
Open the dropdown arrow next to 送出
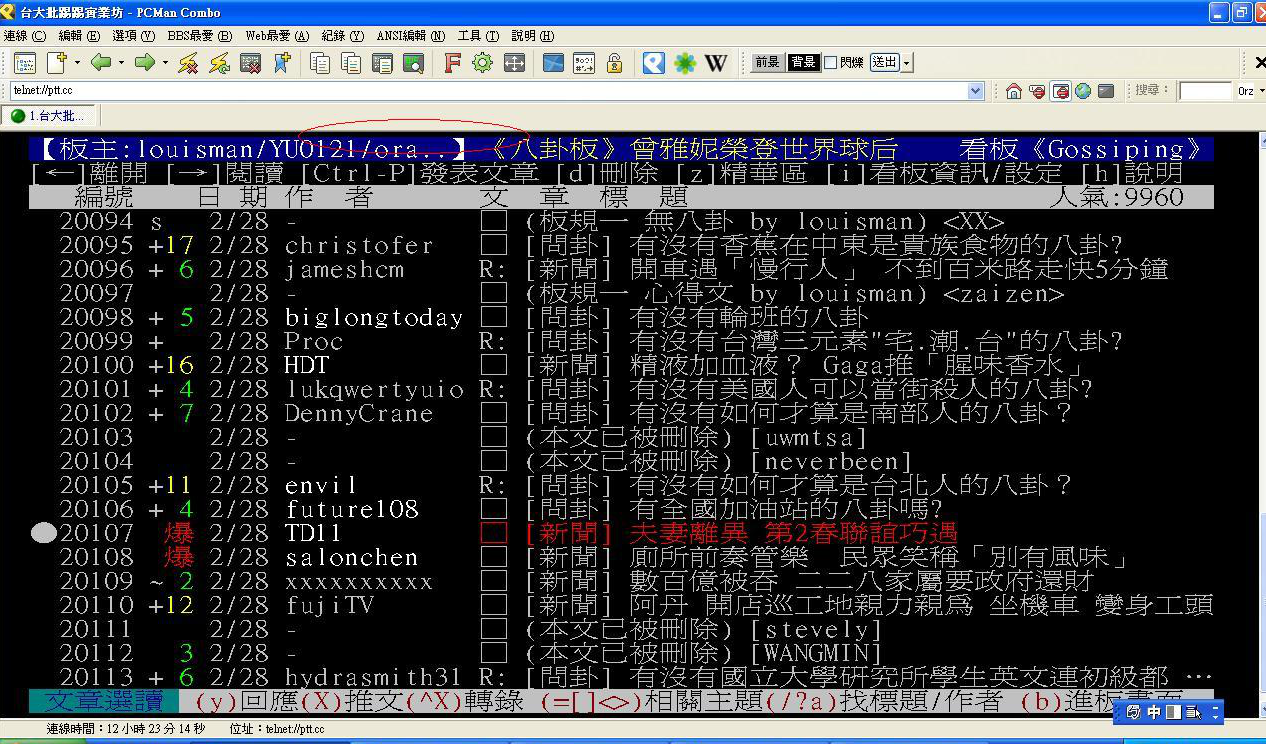906,63
